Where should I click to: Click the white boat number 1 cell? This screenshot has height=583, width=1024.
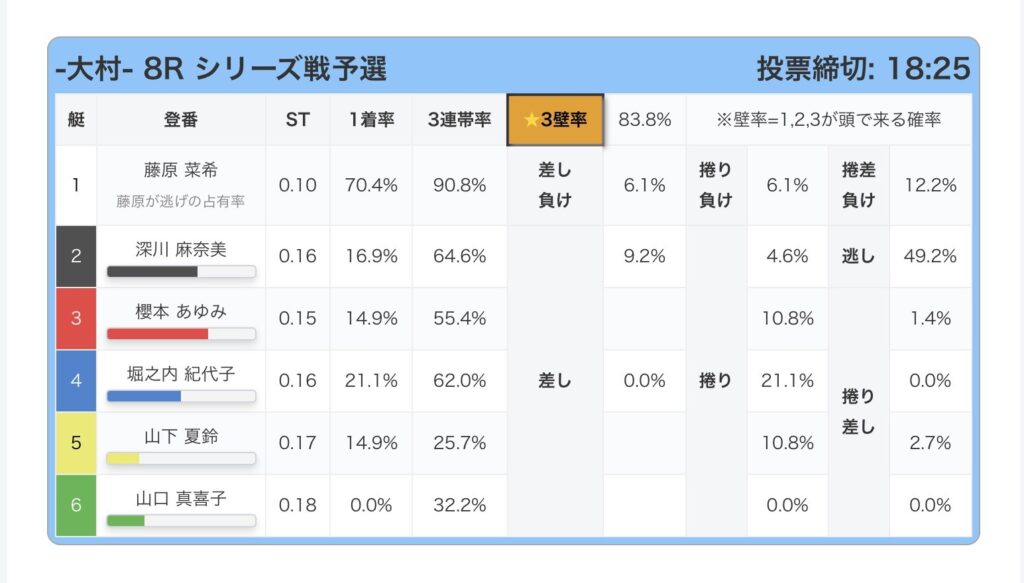[x=76, y=185]
